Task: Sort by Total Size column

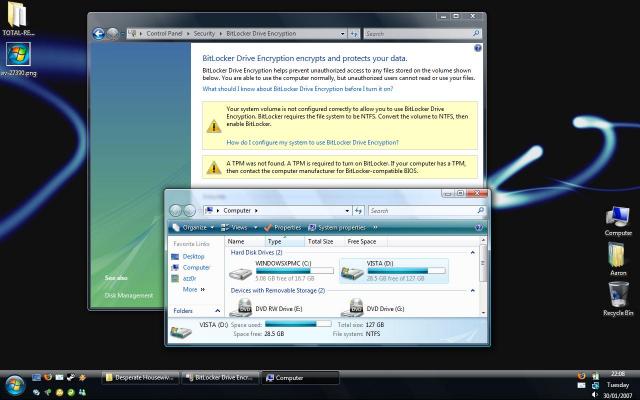Action: [x=324, y=242]
